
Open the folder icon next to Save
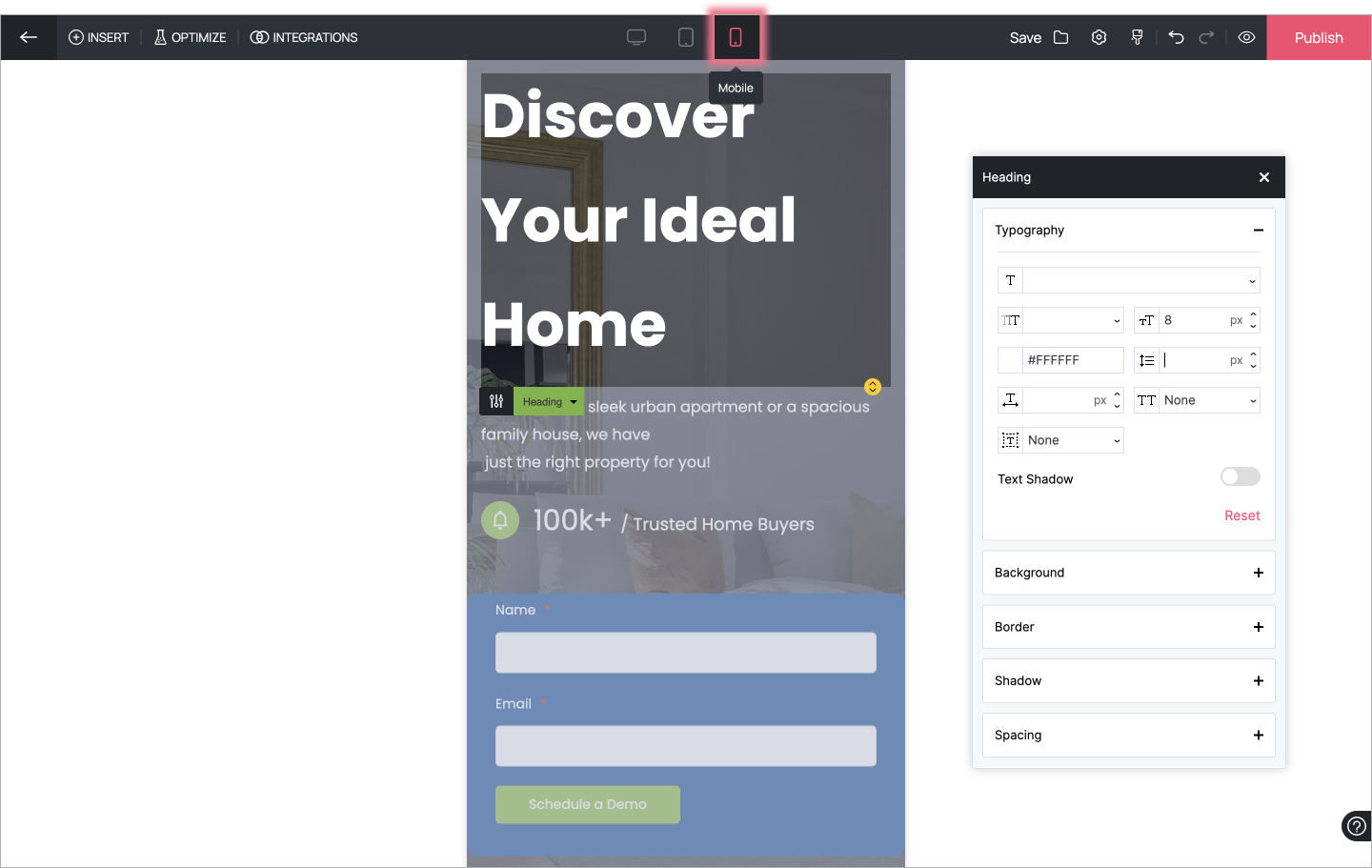click(1061, 37)
